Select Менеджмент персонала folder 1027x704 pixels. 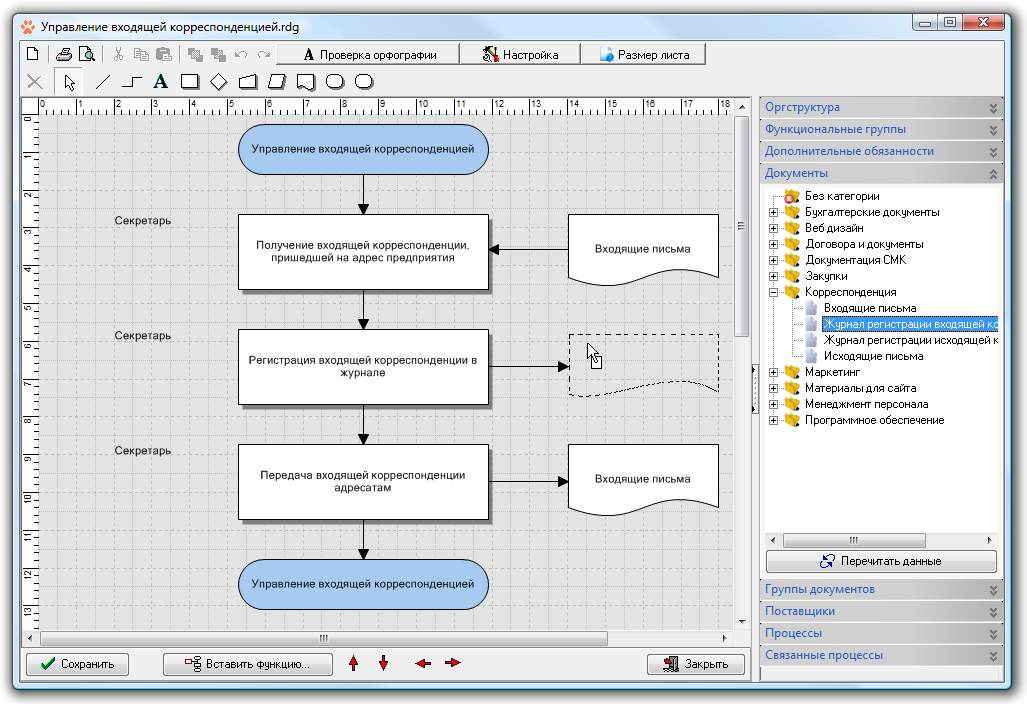tap(866, 404)
